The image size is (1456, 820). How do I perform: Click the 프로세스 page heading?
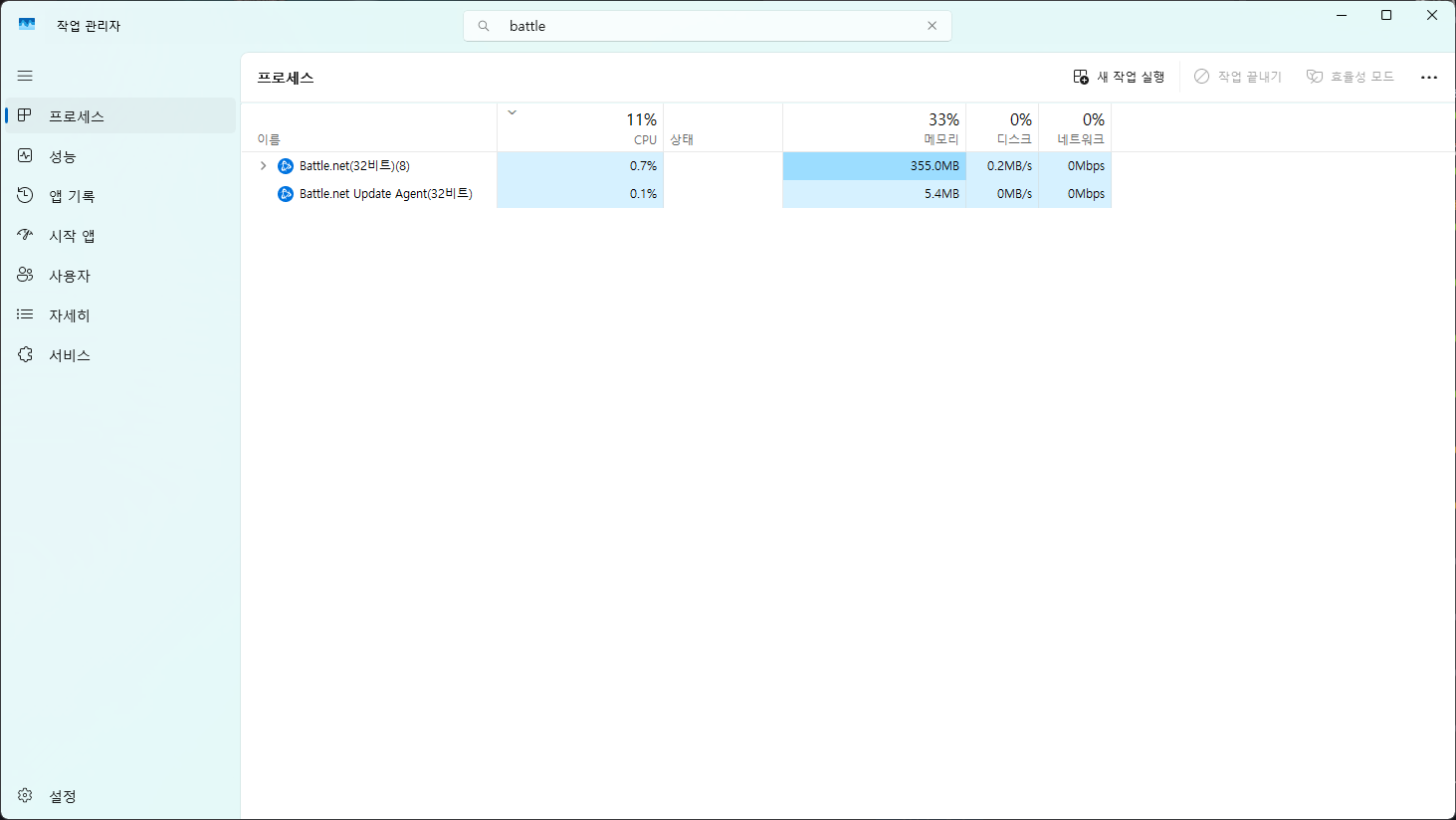[286, 78]
